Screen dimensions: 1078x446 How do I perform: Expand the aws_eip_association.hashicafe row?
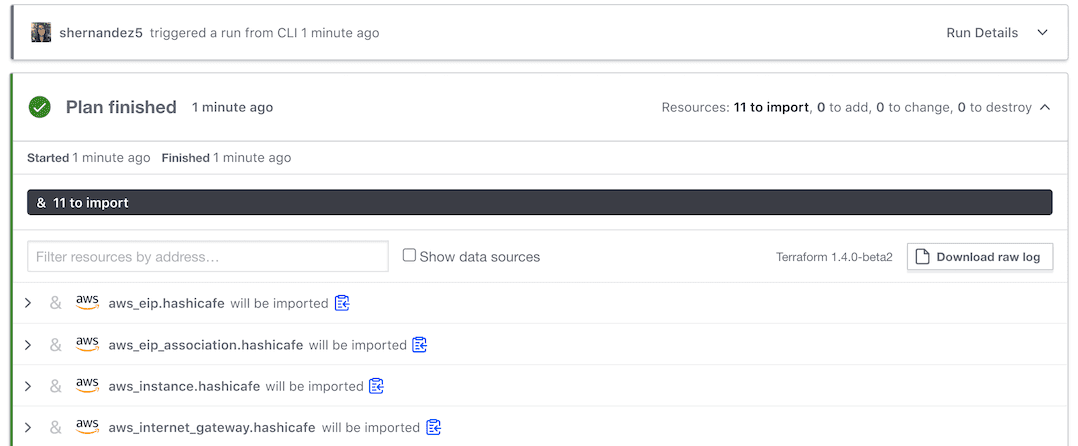tap(28, 345)
